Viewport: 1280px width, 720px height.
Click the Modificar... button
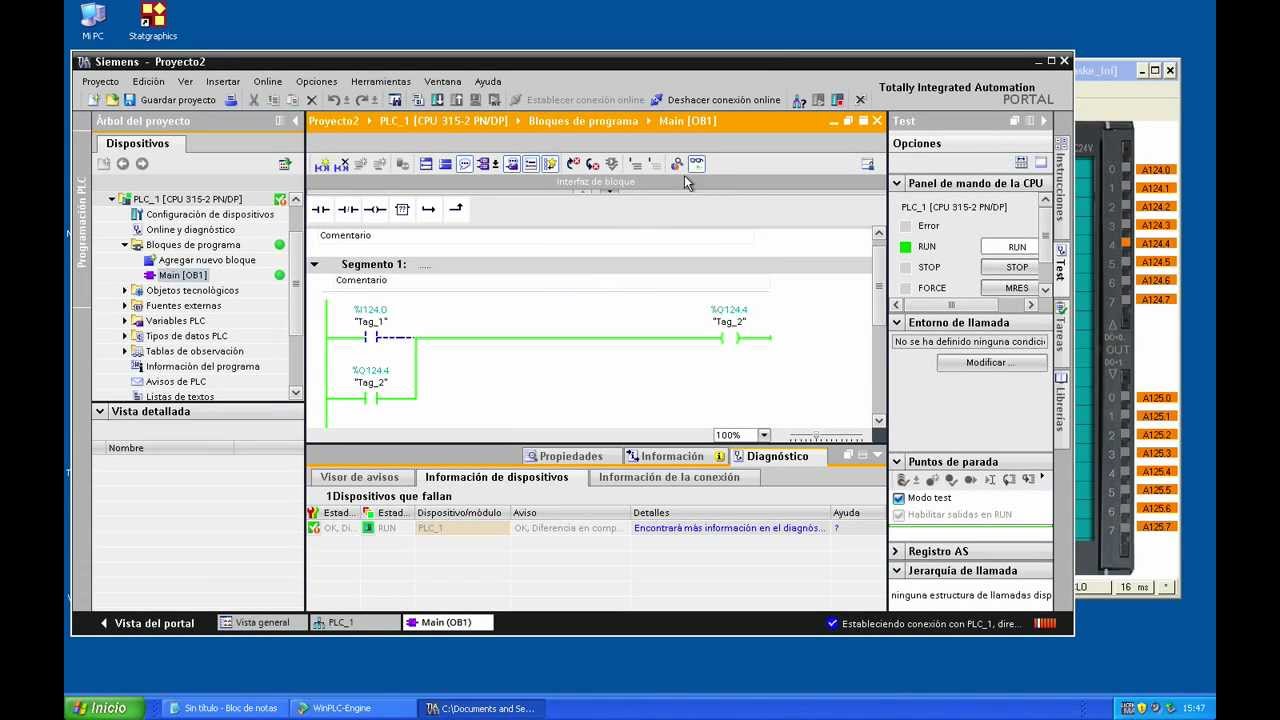[990, 363]
